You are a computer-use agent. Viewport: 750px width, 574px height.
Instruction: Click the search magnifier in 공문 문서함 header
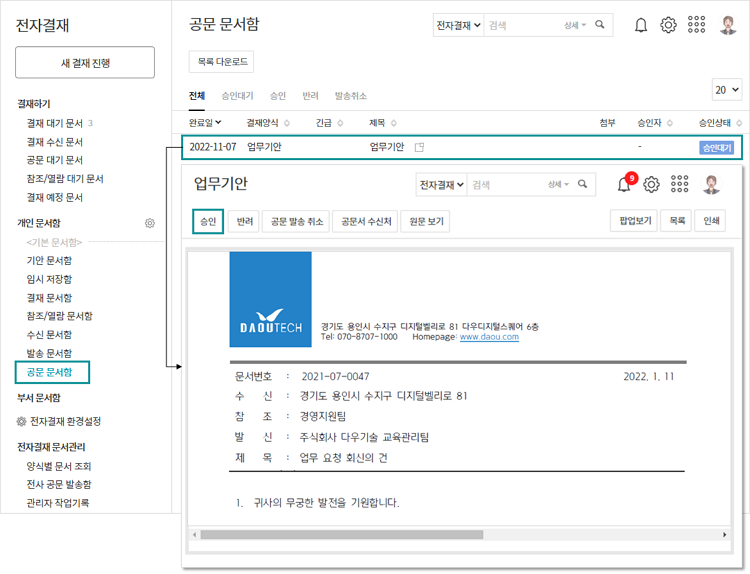[x=600, y=25]
